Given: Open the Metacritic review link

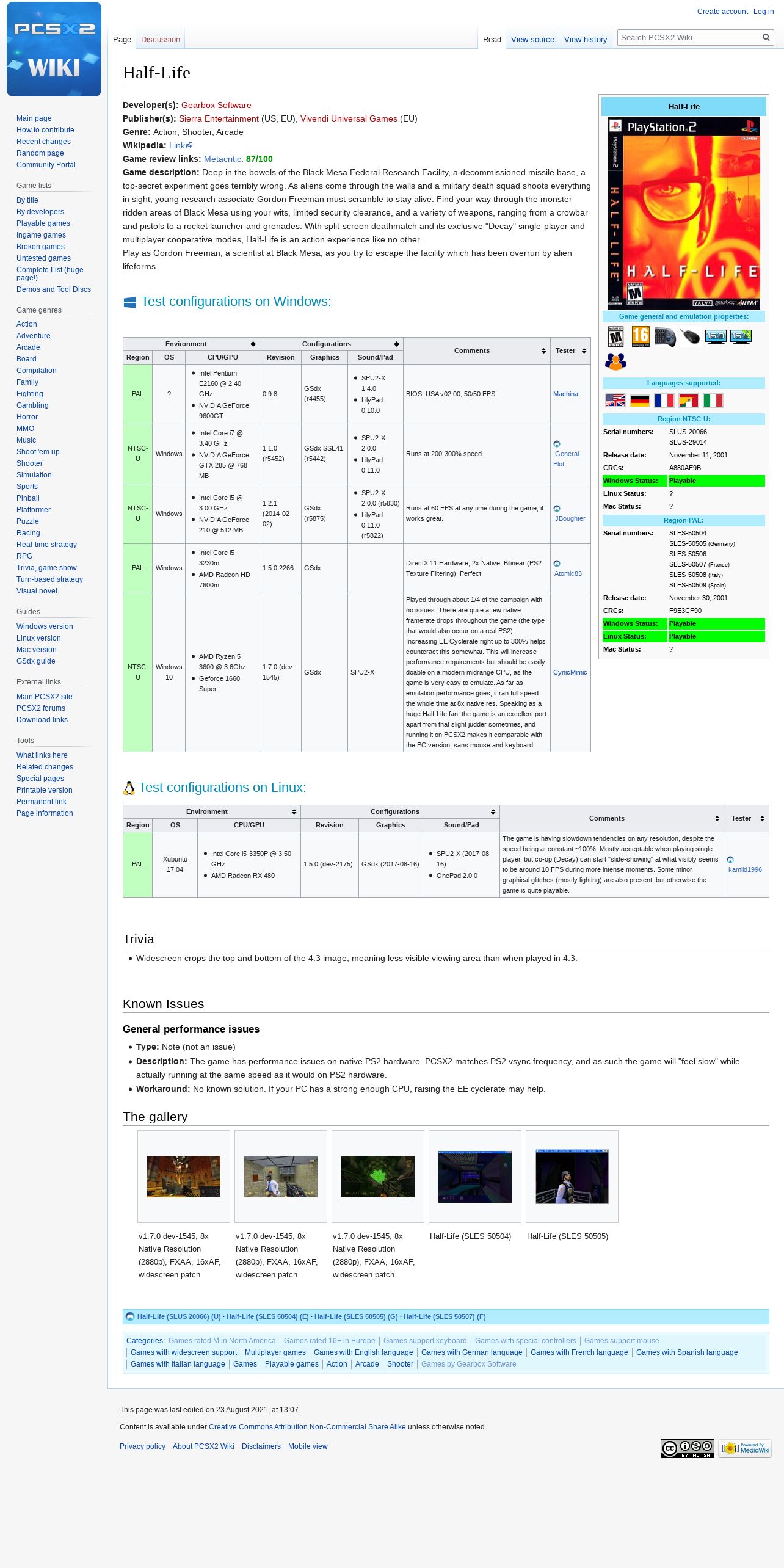Looking at the screenshot, I should (x=223, y=159).
